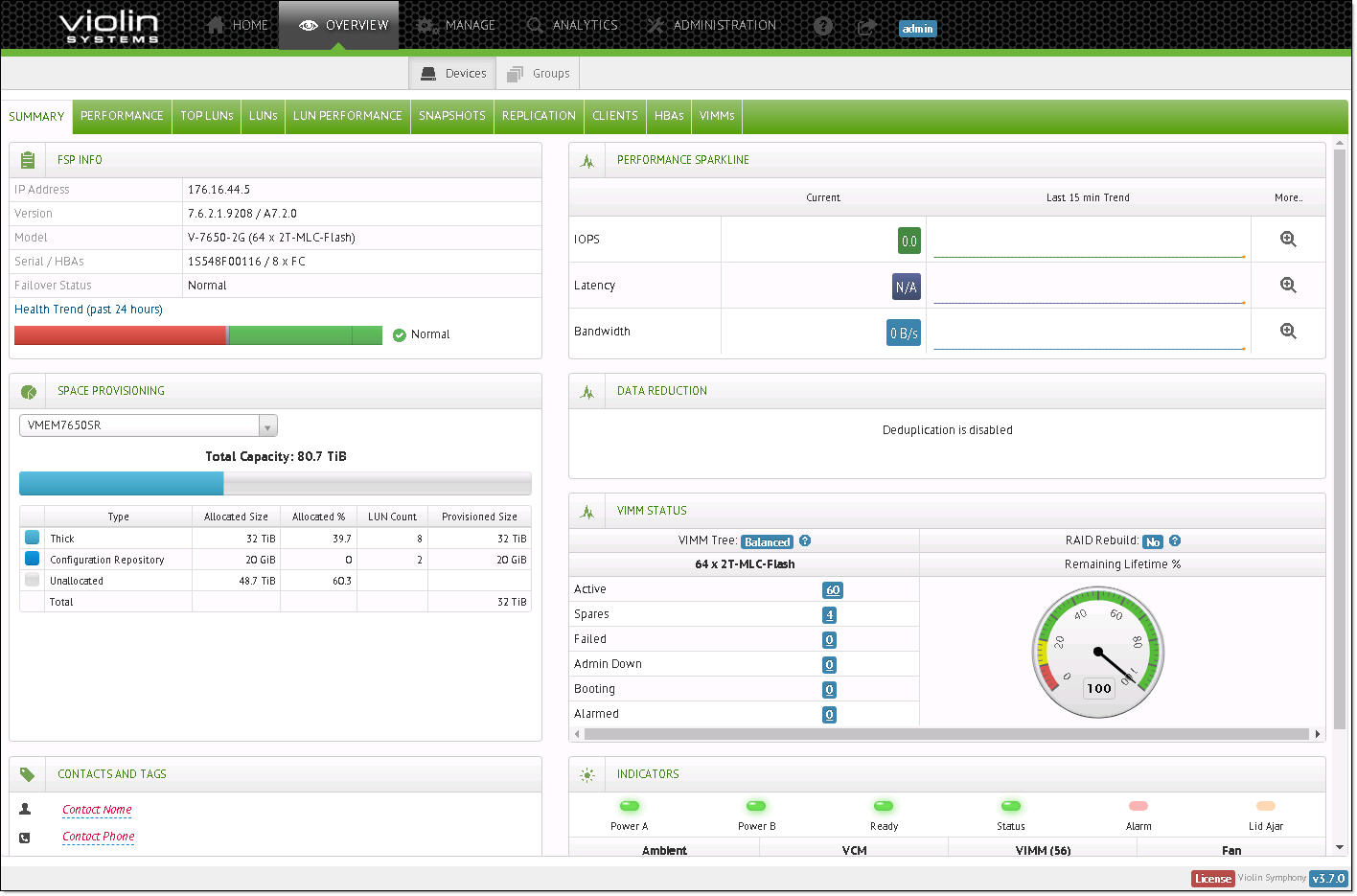Screen dimensions: 1357x896
Task: Click Active VIMM count 60
Action: point(833,590)
